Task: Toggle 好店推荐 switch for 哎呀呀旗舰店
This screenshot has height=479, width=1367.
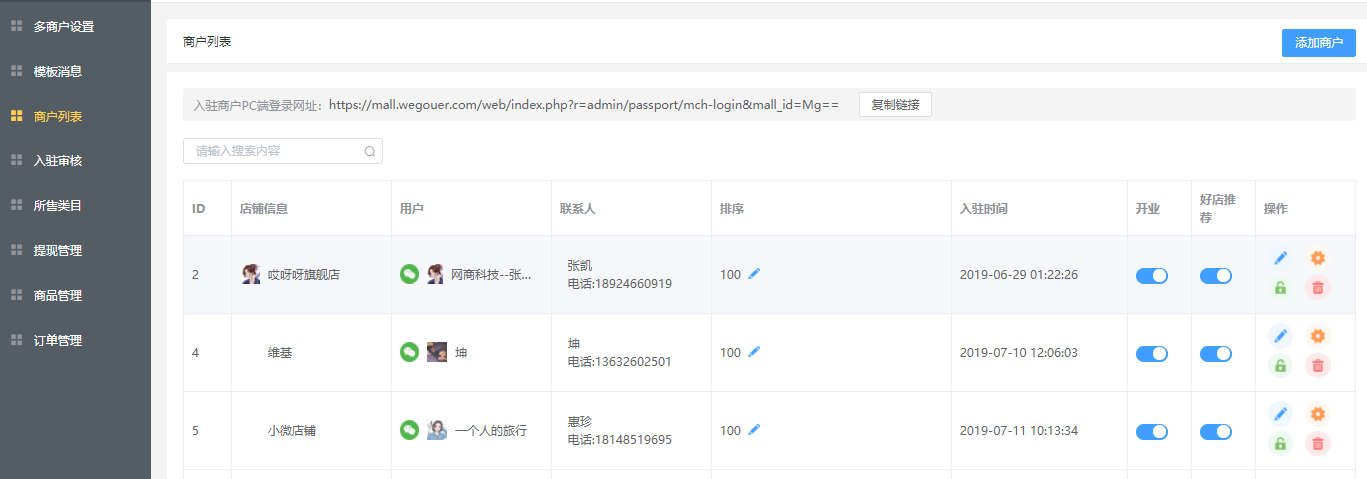Action: tap(1216, 275)
